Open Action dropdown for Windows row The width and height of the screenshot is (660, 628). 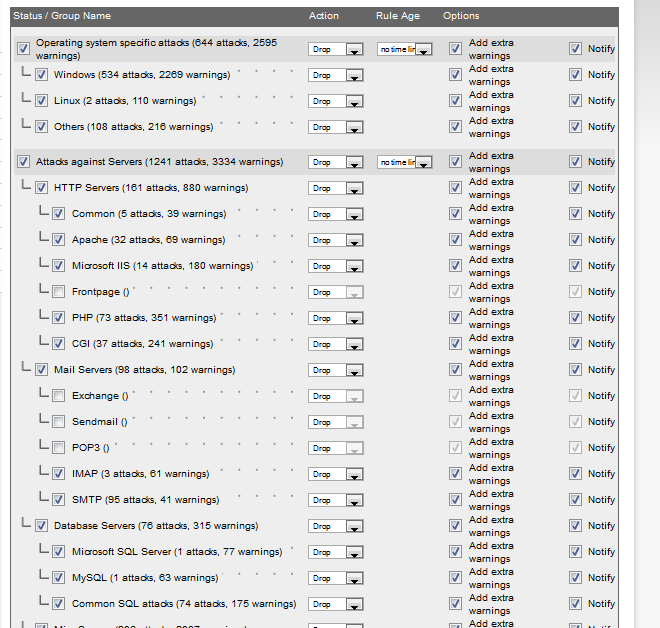click(x=335, y=75)
